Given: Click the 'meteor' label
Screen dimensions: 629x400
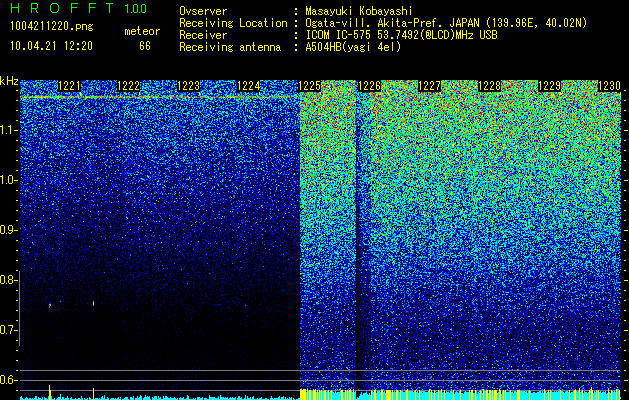Looking at the screenshot, I should (142, 31).
